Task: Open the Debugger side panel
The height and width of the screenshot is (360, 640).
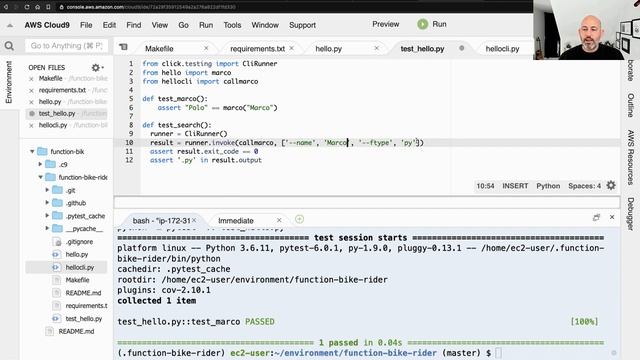Action: (x=631, y=214)
